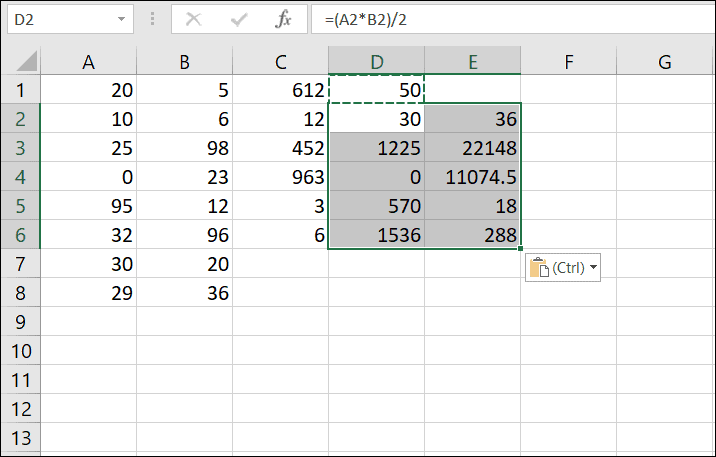Click cell A3 containing 25
This screenshot has height=457, width=716.
pyautogui.click(x=89, y=147)
